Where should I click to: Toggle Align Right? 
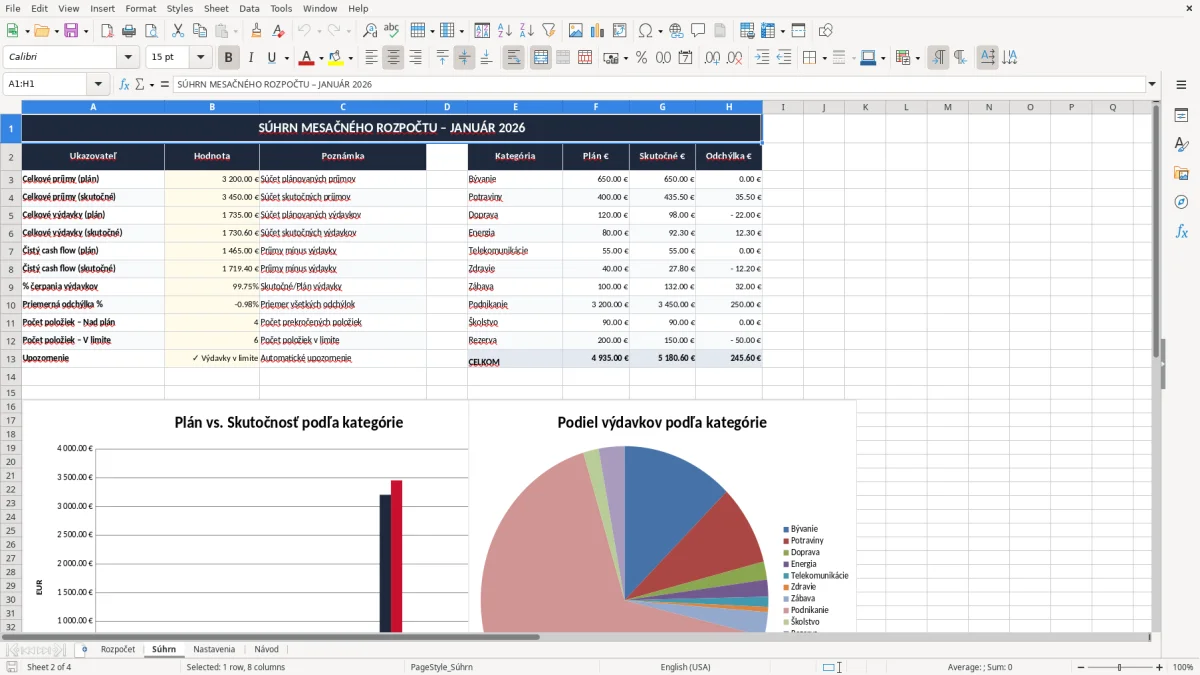(415, 58)
